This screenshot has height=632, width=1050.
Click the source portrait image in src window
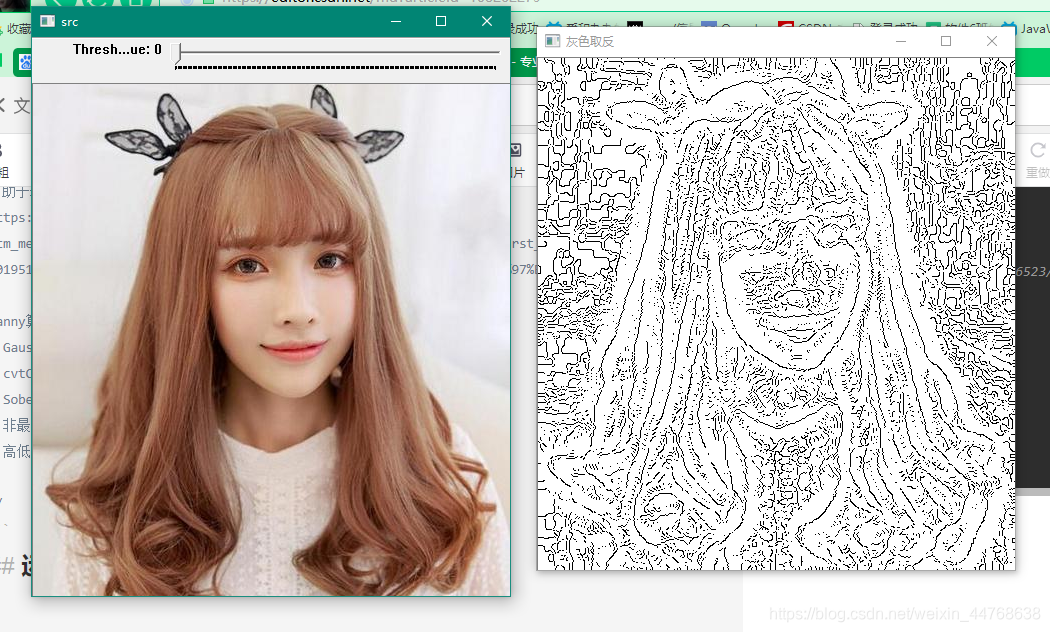tap(271, 339)
